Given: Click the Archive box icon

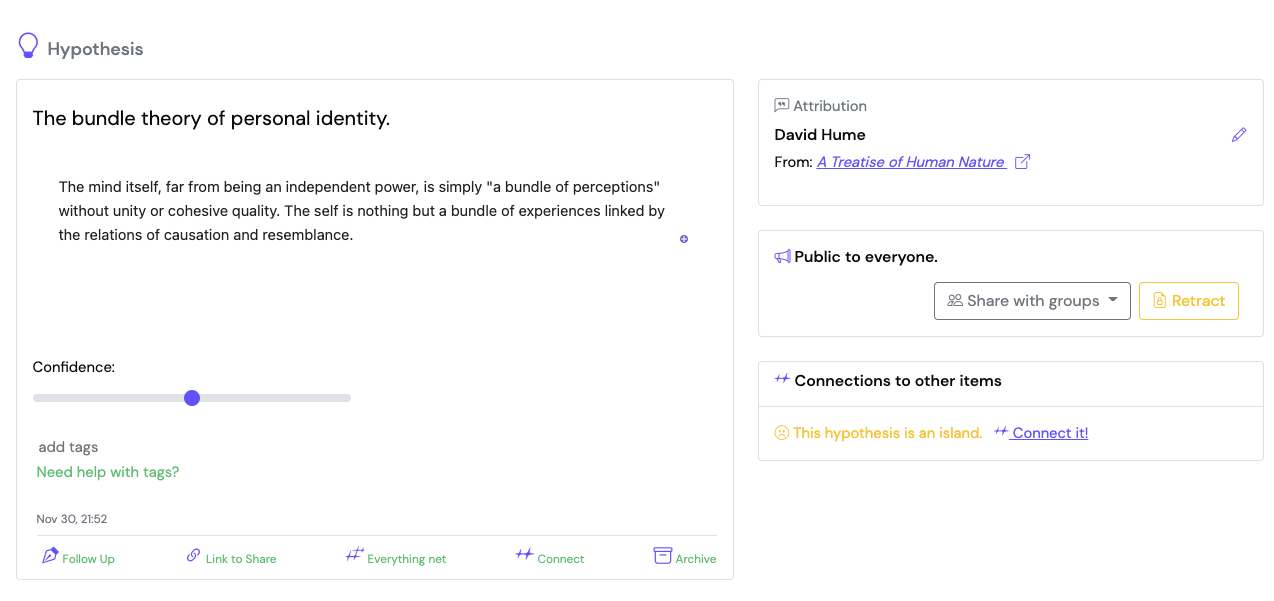Looking at the screenshot, I should tap(662, 555).
